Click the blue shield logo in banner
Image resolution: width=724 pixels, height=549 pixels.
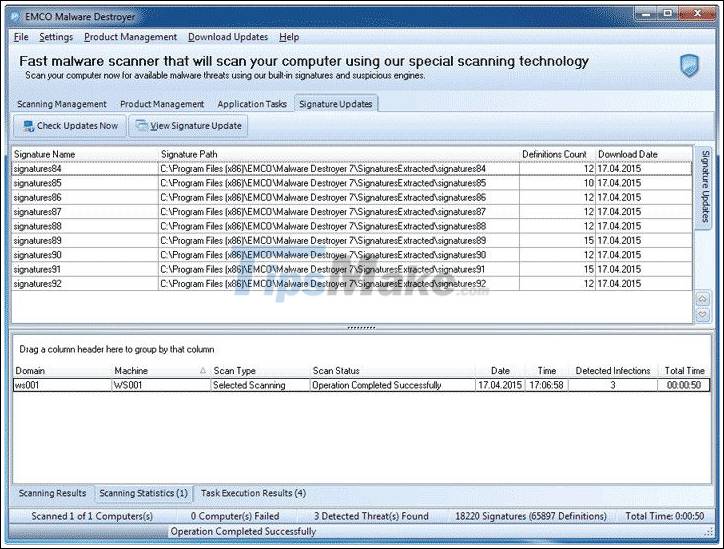click(x=689, y=66)
